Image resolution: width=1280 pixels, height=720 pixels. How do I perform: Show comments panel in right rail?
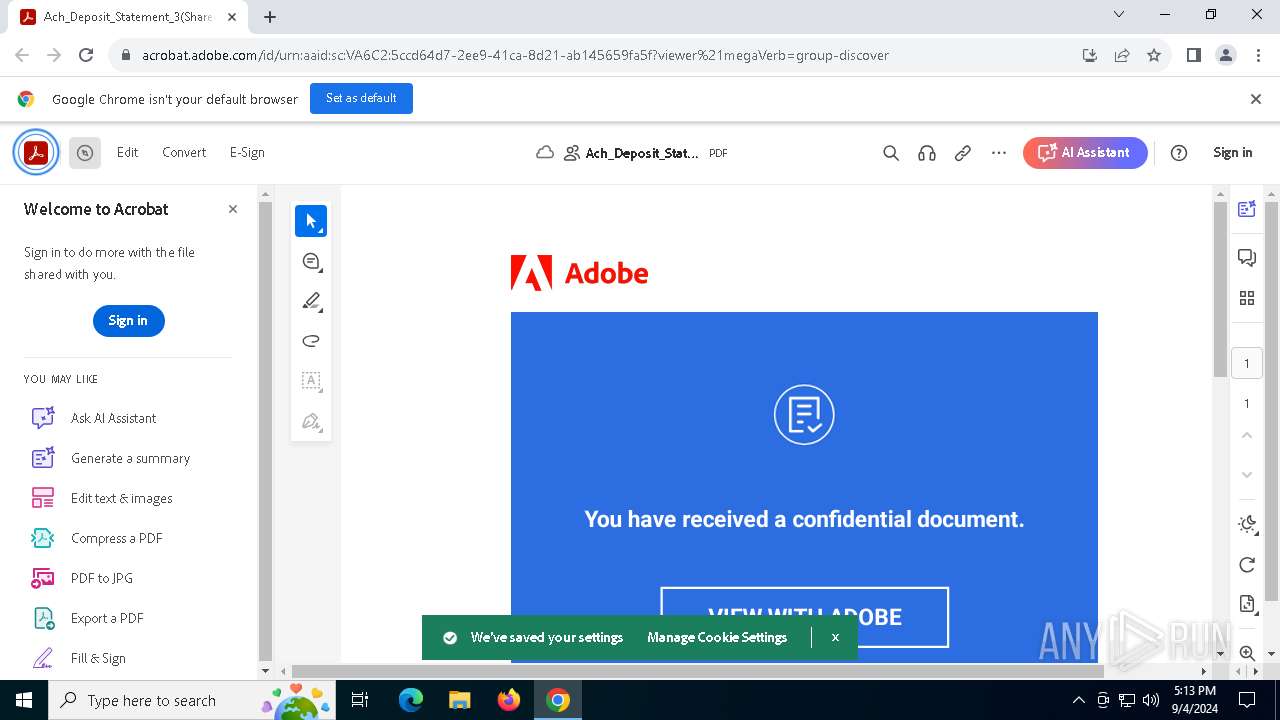(1247, 258)
